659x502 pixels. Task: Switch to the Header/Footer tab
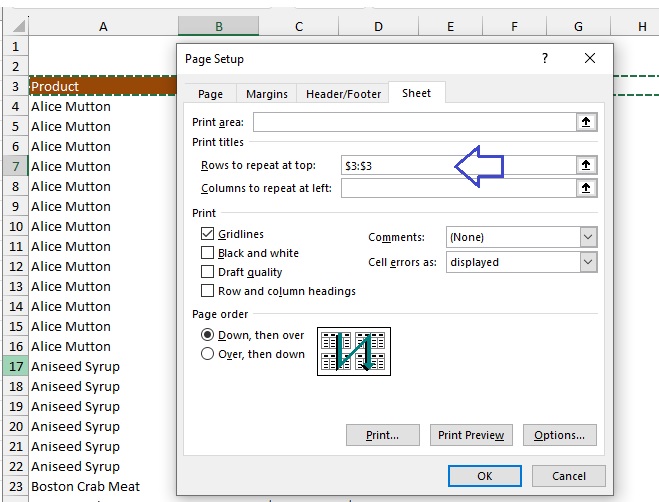point(343,94)
